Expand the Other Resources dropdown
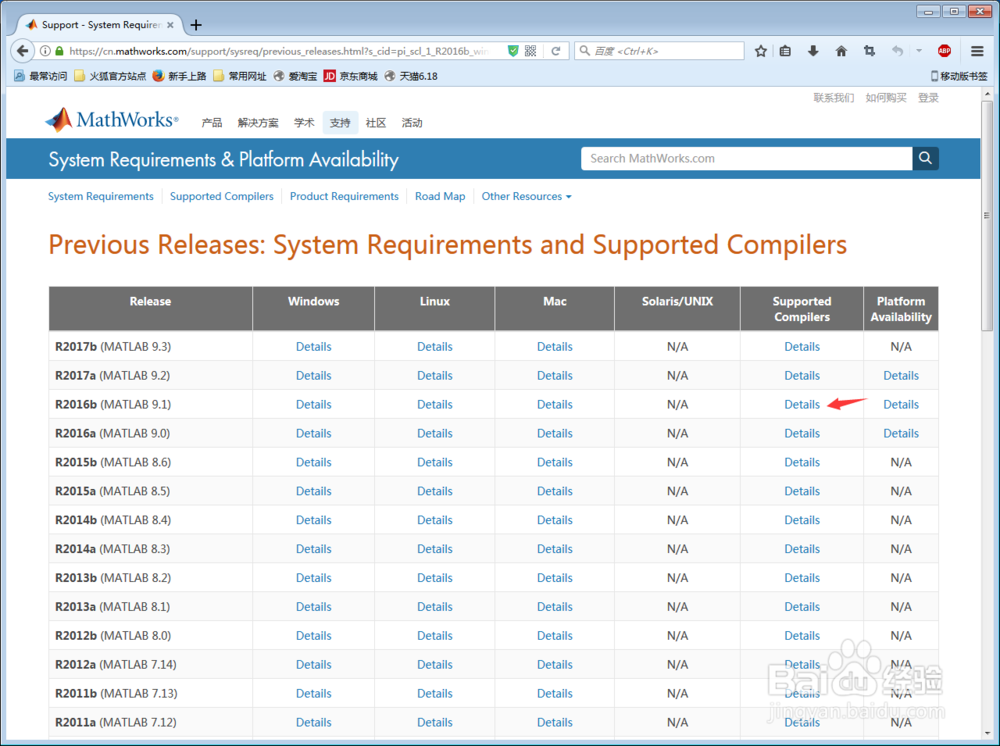Screen dimensions: 1000x746 coord(526,196)
